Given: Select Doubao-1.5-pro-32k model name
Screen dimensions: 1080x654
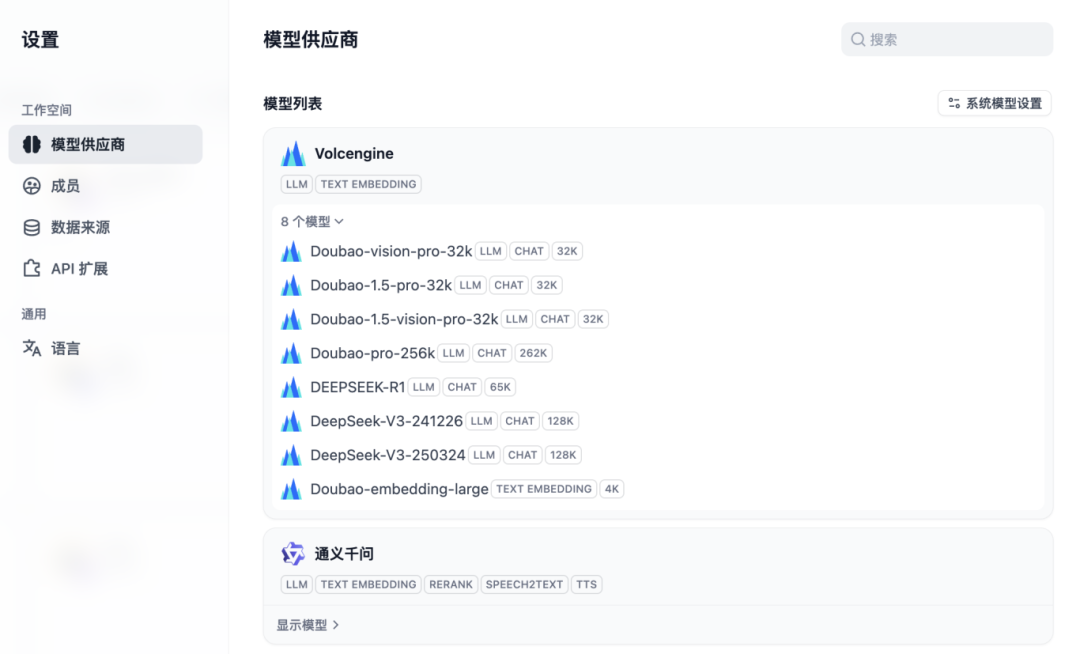Looking at the screenshot, I should click(381, 285).
